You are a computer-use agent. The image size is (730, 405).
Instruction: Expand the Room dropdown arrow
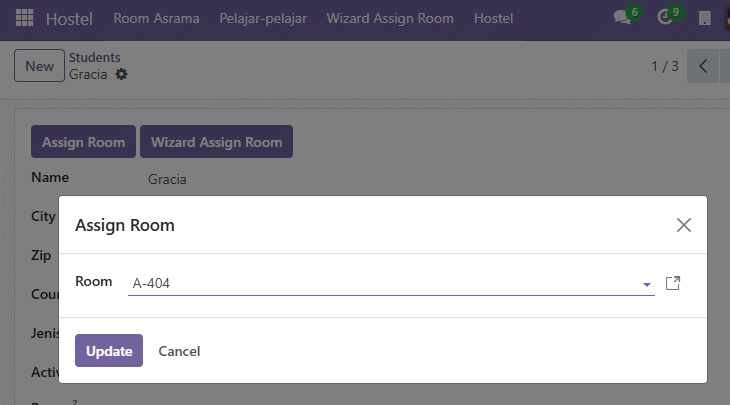point(647,284)
